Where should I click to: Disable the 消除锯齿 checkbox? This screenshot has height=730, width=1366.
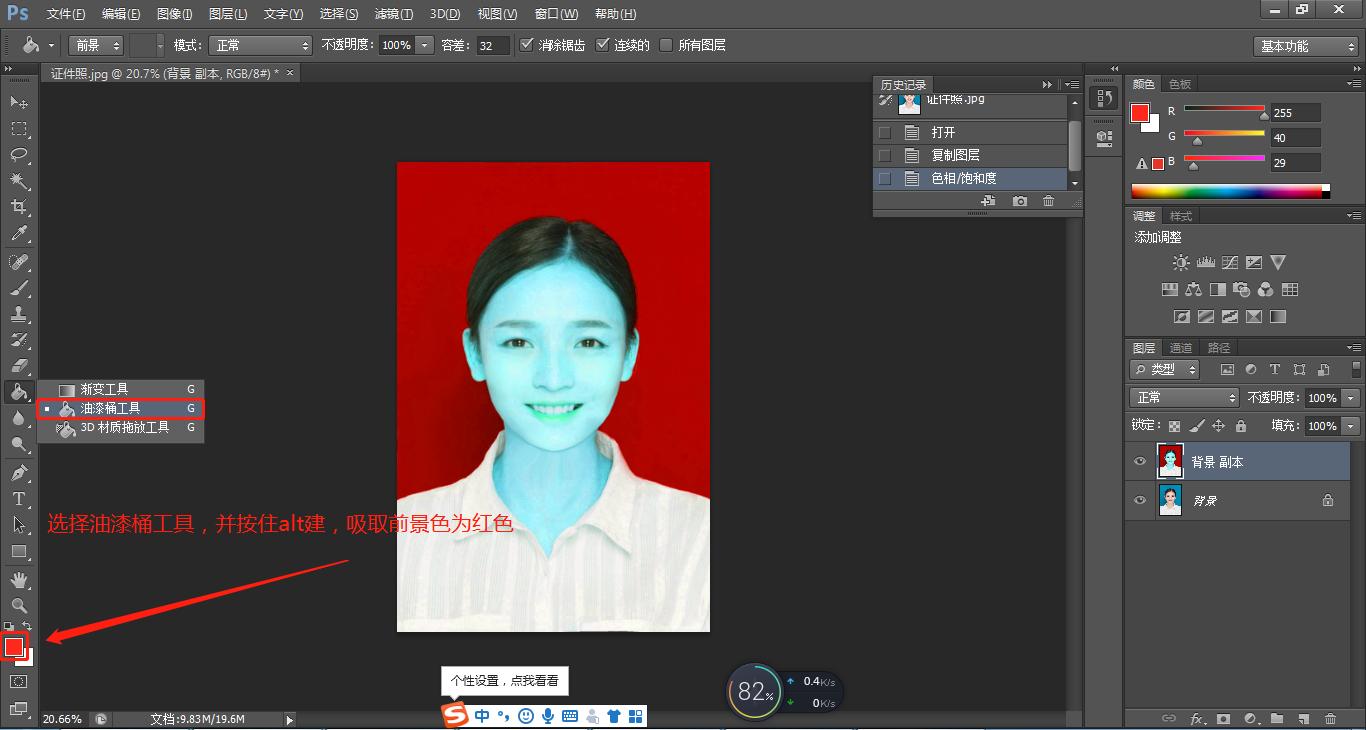(x=526, y=44)
